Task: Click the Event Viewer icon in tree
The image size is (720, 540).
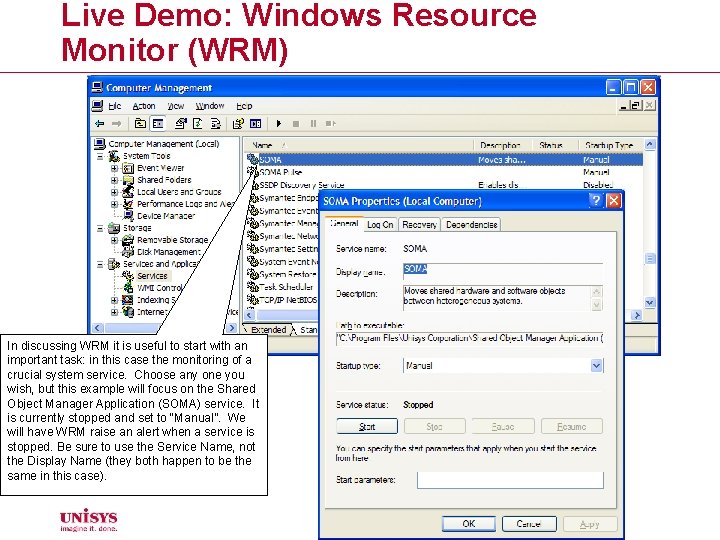Action: 128,169
